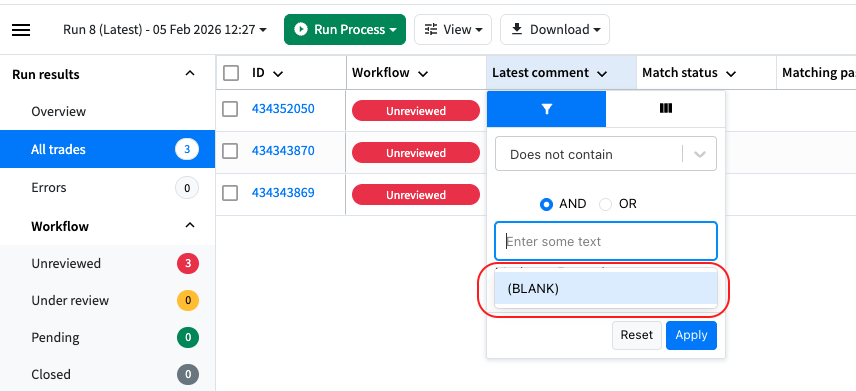856x391 pixels.
Task: Check the box for trade 434352050
Action: [230, 109]
